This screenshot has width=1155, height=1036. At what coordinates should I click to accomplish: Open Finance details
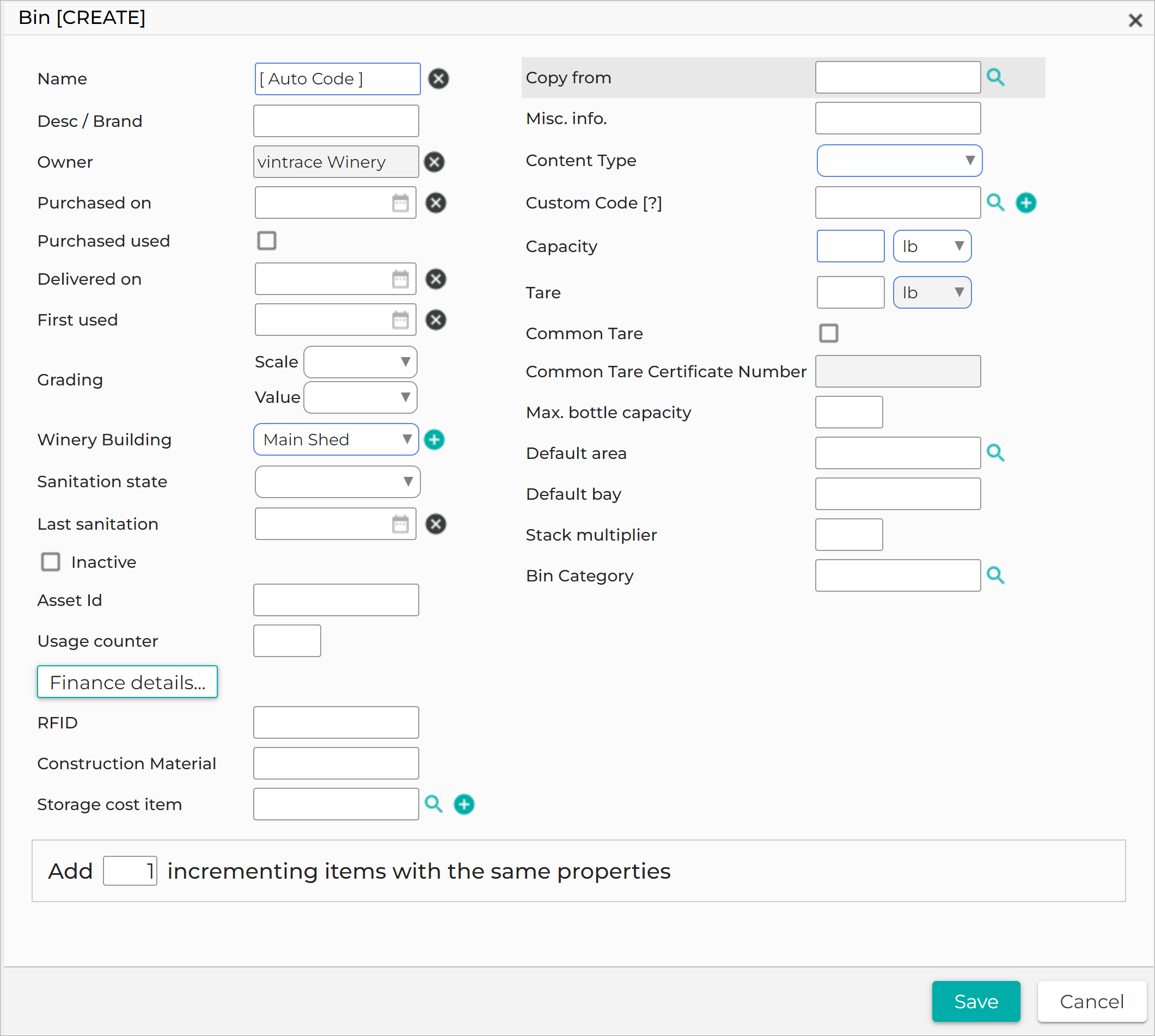pyautogui.click(x=127, y=682)
